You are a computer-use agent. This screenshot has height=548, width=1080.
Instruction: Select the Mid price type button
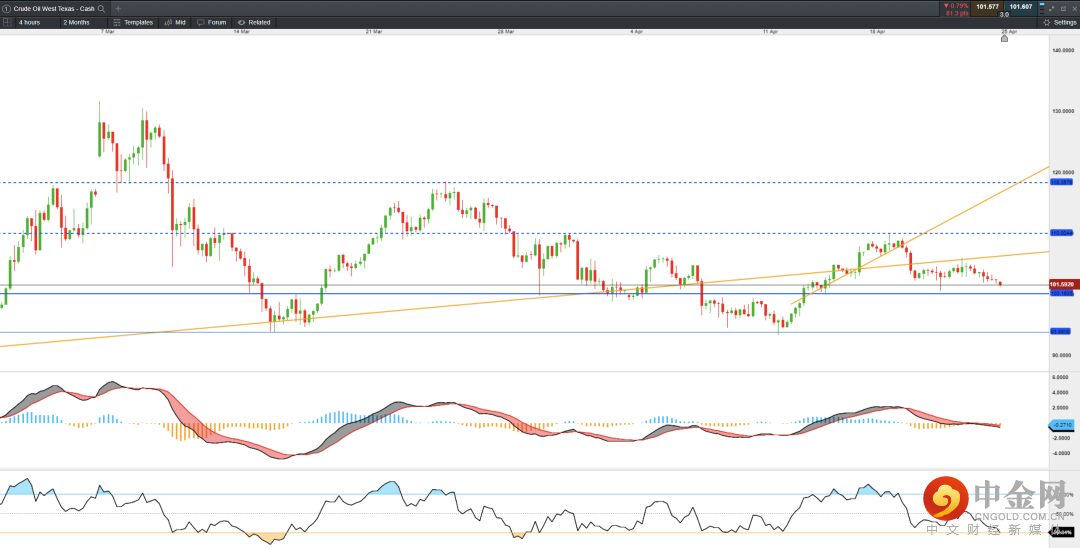click(x=175, y=22)
